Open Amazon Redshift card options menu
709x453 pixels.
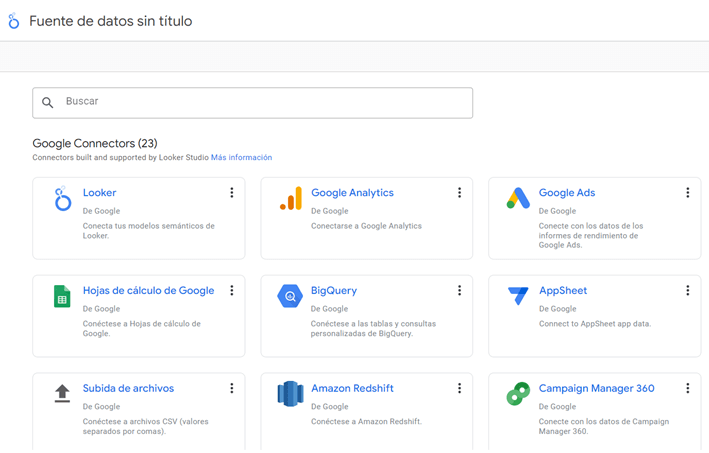(x=459, y=388)
